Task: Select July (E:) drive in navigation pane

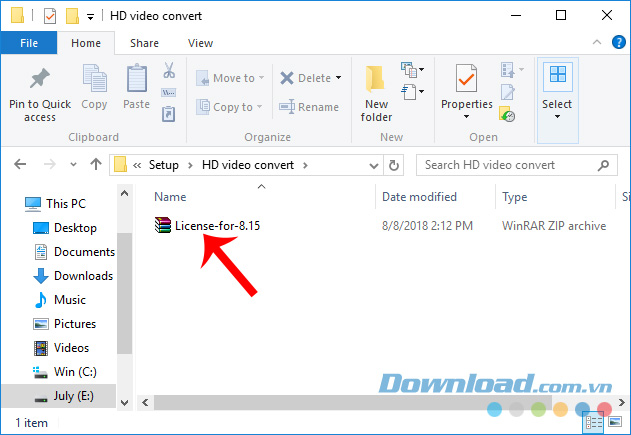Action: click(x=59, y=396)
